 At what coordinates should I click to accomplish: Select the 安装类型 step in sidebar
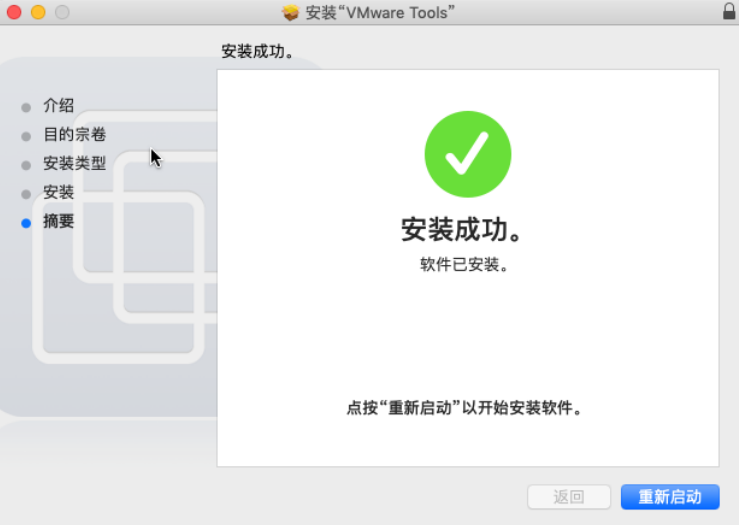click(x=74, y=164)
